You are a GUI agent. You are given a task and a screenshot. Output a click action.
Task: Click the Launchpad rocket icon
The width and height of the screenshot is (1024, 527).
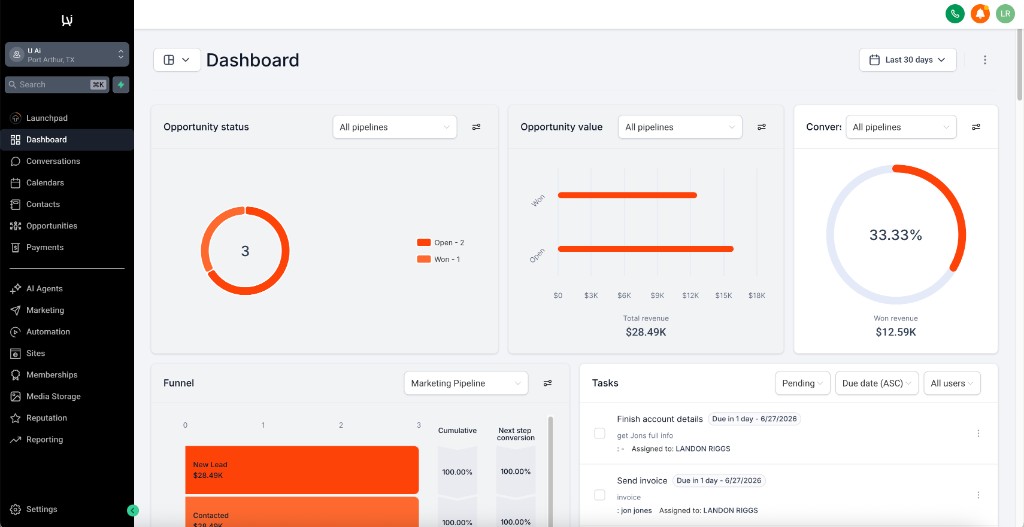click(x=16, y=118)
